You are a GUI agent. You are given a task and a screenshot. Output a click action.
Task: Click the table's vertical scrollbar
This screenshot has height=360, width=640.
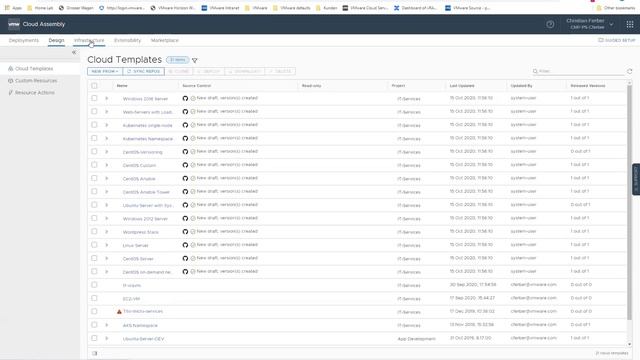pos(629,202)
